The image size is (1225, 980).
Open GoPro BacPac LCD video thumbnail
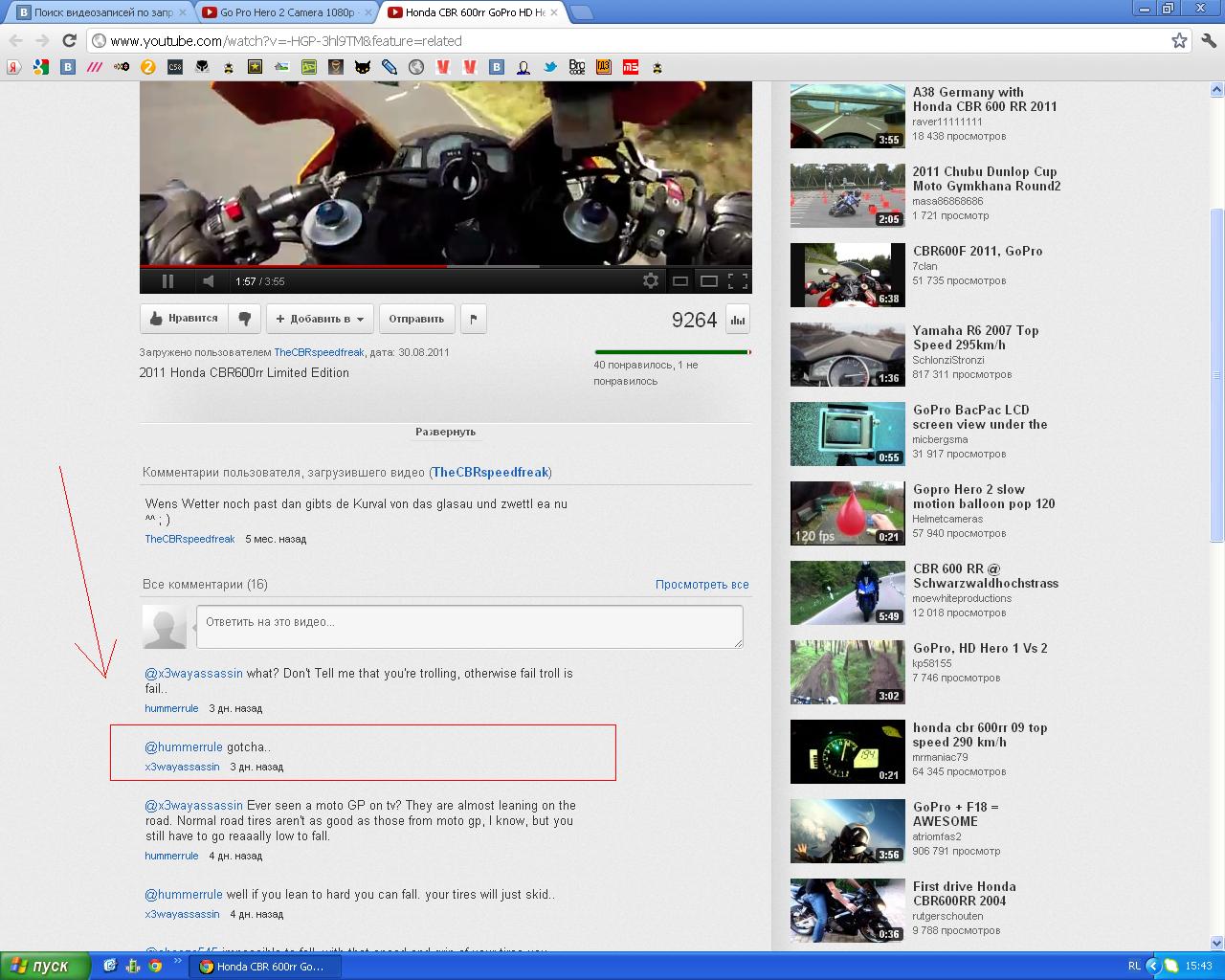tap(847, 434)
